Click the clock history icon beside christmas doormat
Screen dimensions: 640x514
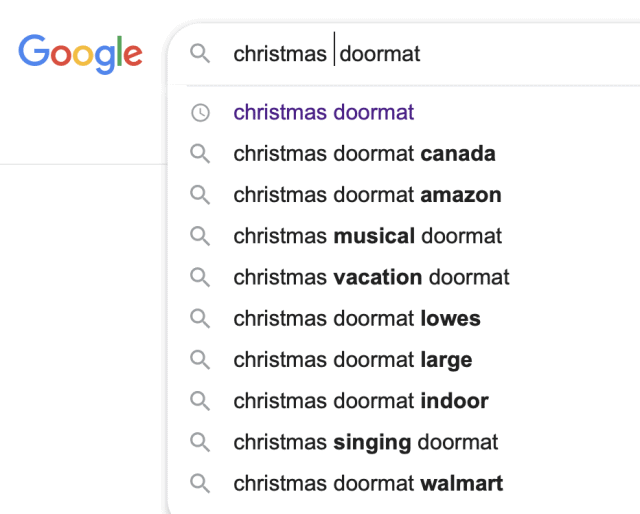tap(200, 113)
